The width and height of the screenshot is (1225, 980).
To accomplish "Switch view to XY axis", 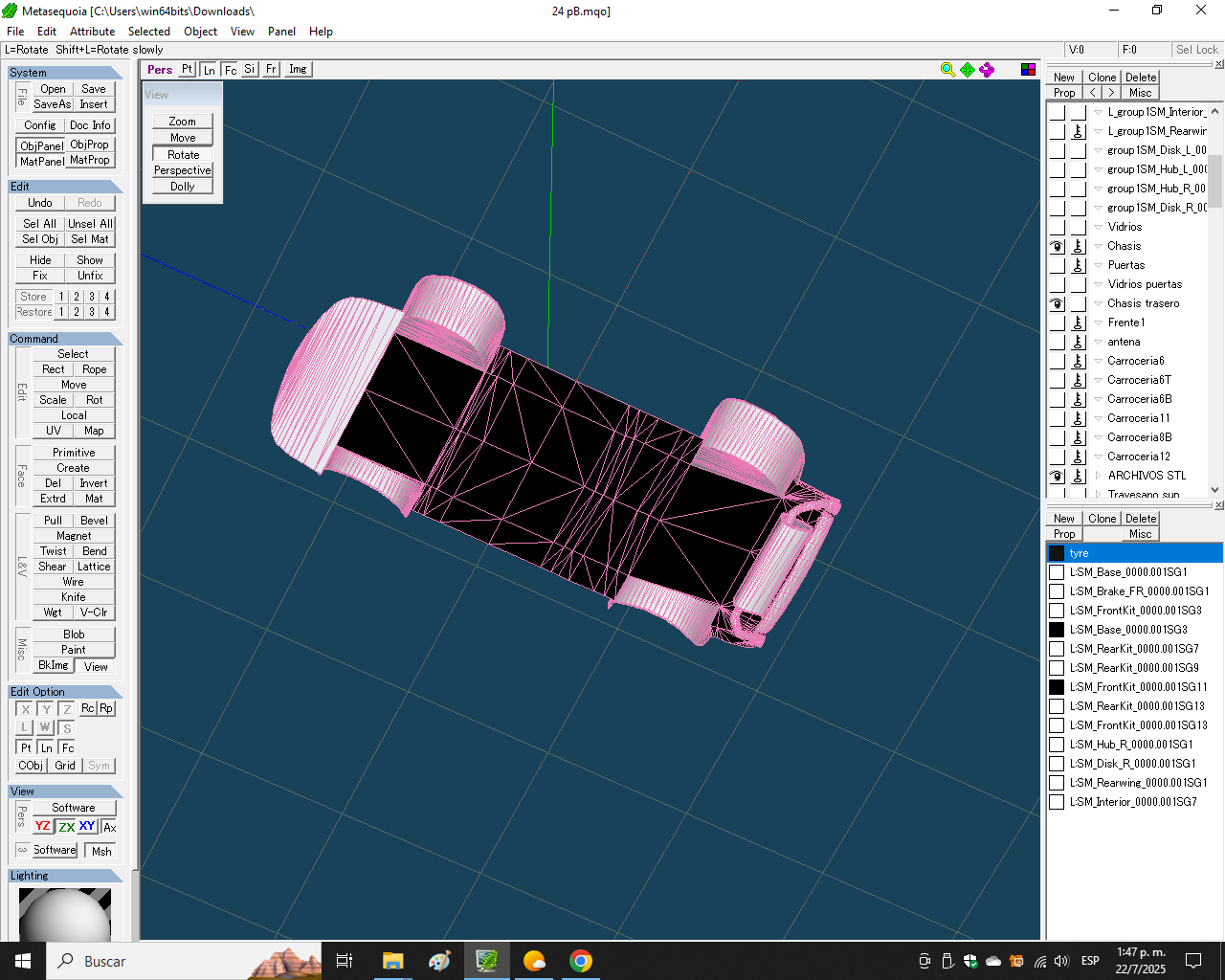I will tap(87, 826).
